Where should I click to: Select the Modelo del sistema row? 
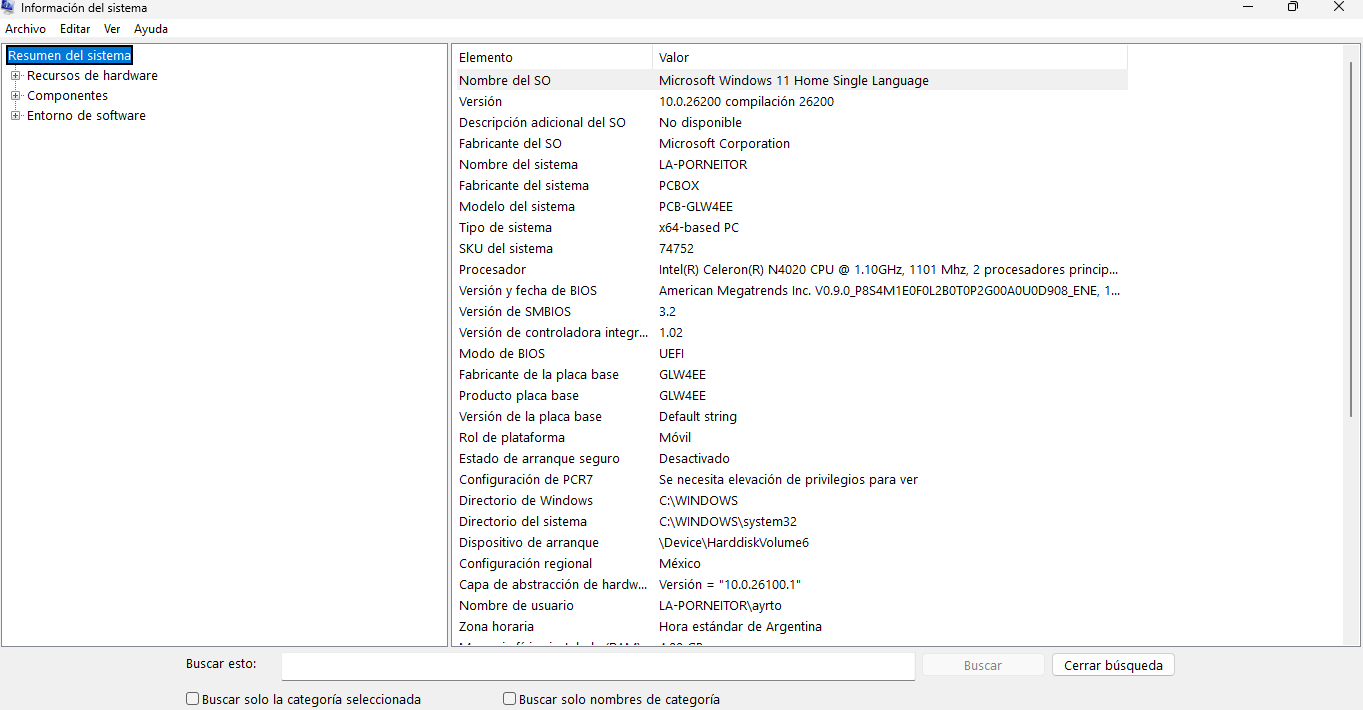pos(791,207)
